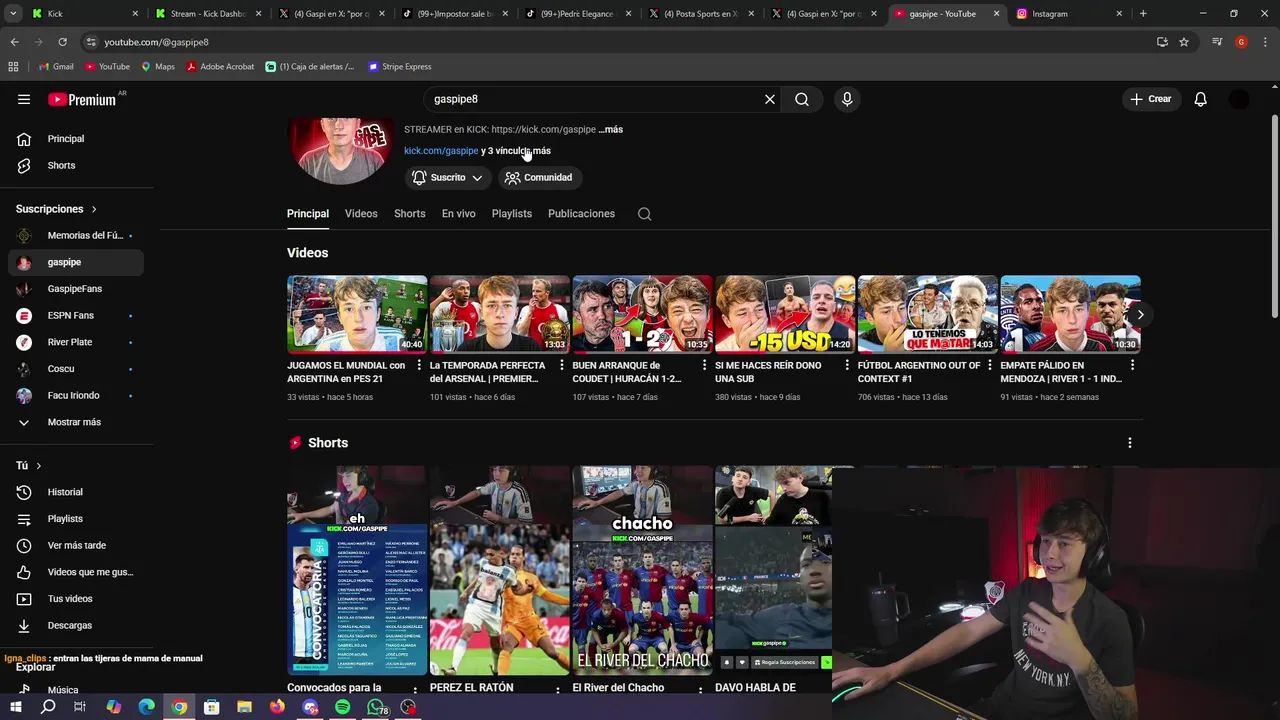Open the Comunidad button
This screenshot has width=1280, height=720.
[539, 178]
